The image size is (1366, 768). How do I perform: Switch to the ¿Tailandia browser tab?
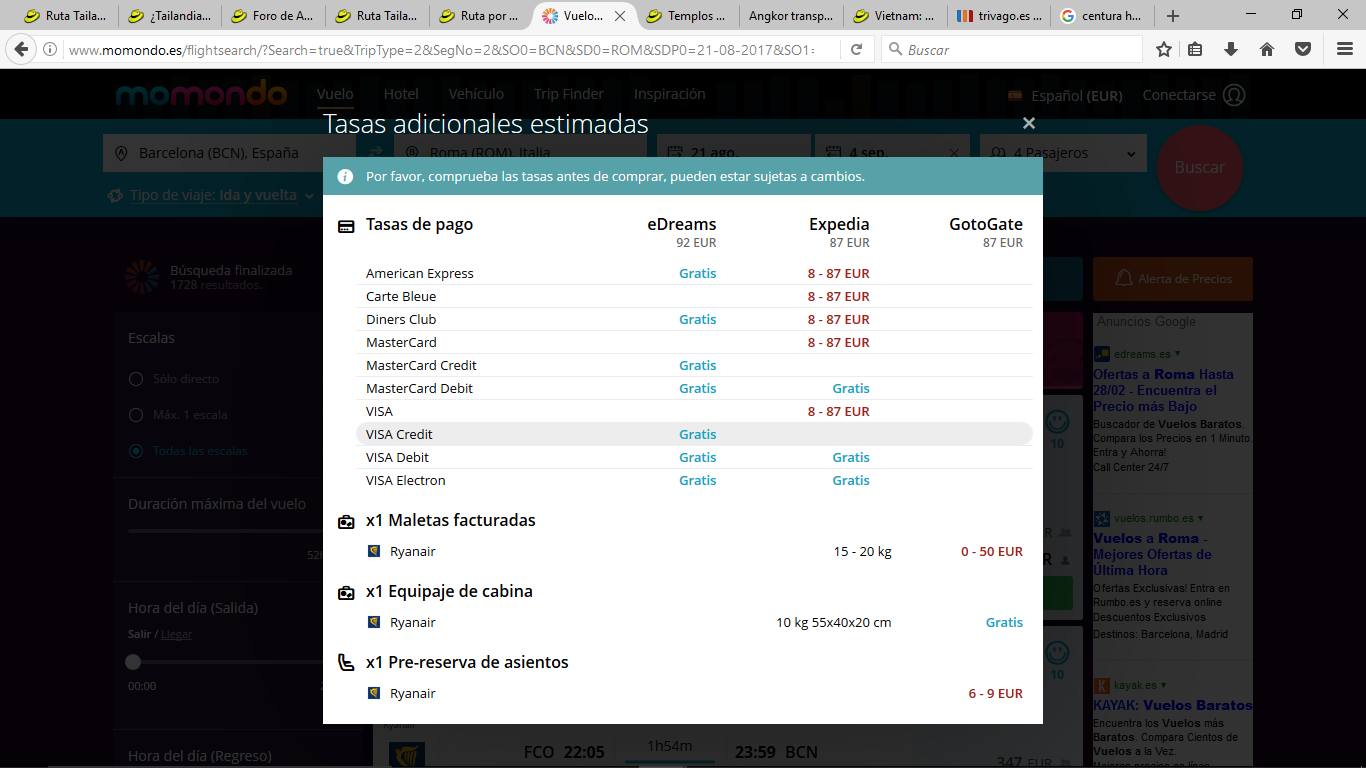click(170, 16)
